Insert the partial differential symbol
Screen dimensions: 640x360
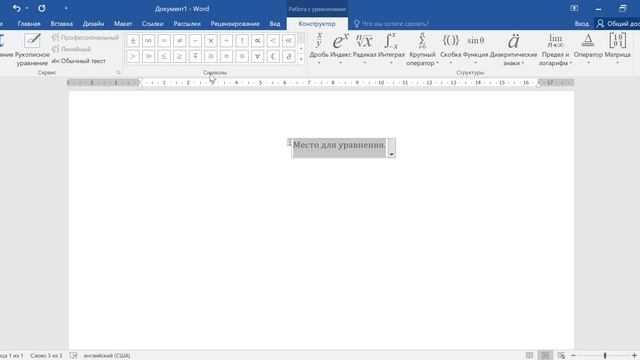(289, 56)
